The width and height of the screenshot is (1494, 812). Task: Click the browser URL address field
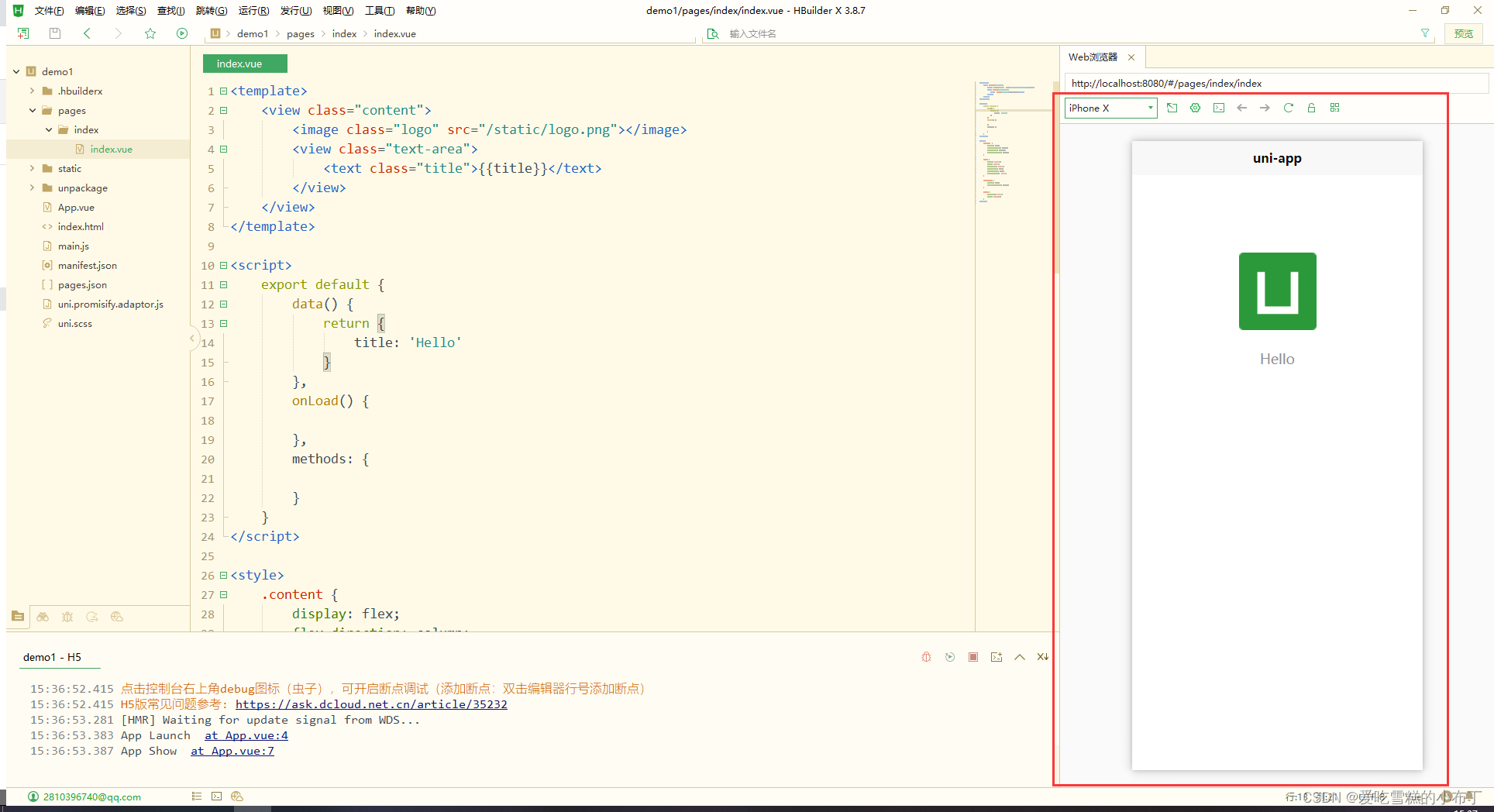1271,83
